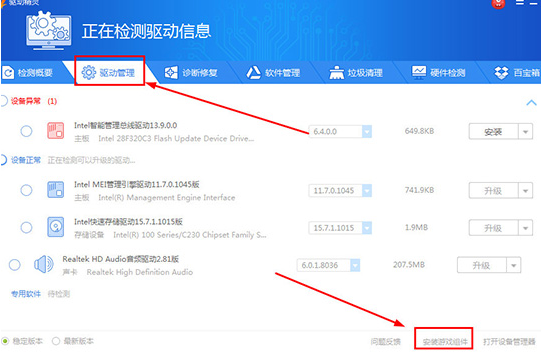The width and height of the screenshot is (544, 364).
Task: Click the Realtek HD Audio speaker icon
Action: [44, 264]
